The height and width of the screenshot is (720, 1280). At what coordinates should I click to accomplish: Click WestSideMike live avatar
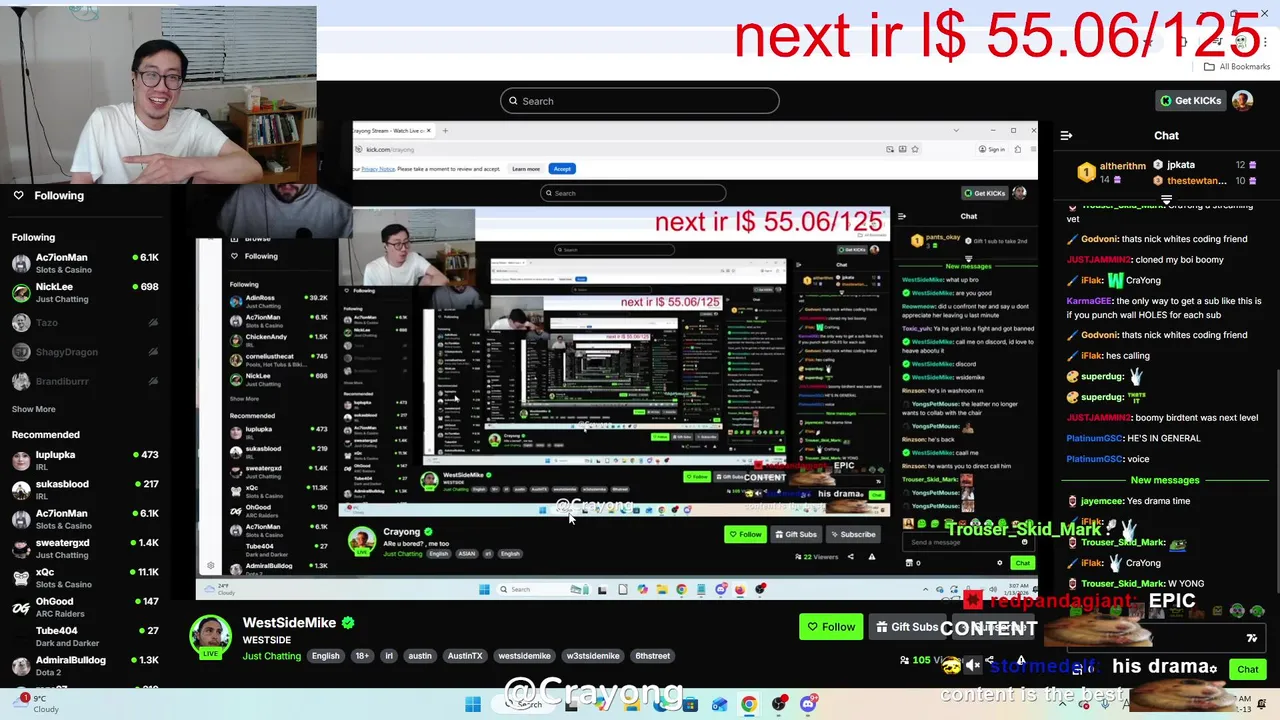211,637
